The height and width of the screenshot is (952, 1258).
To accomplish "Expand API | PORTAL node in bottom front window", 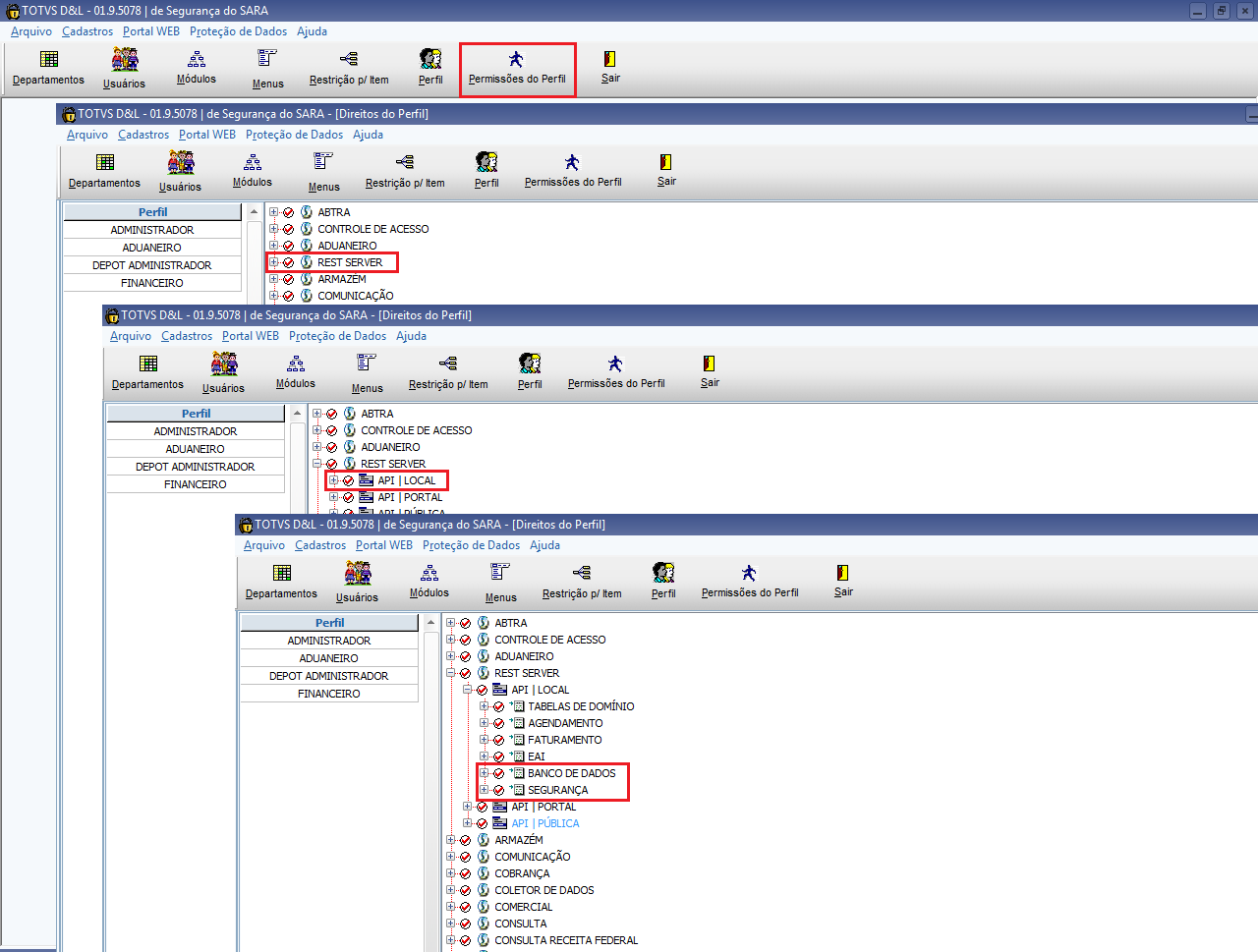I will point(468,807).
